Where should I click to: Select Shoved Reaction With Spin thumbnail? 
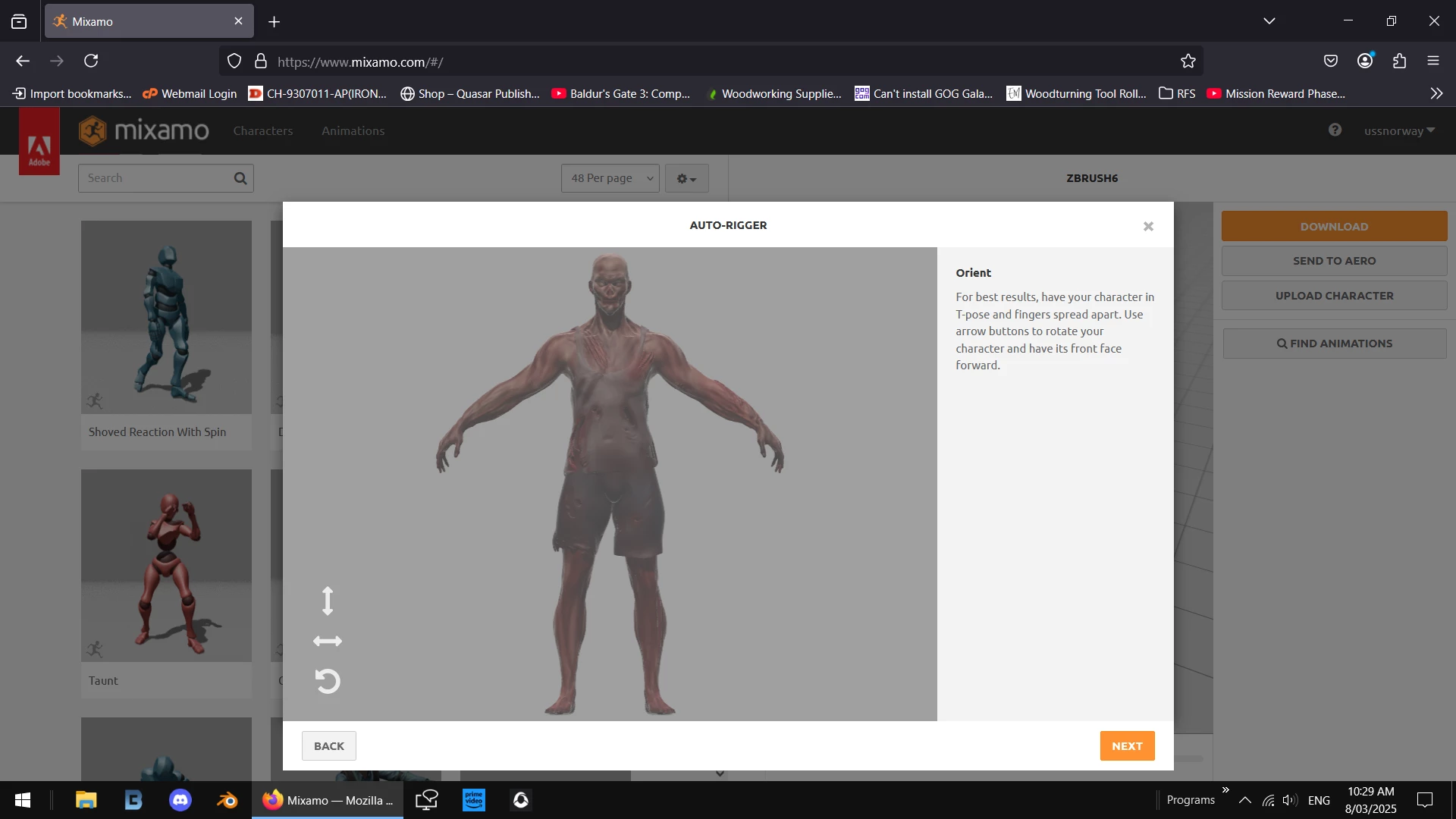point(166,317)
